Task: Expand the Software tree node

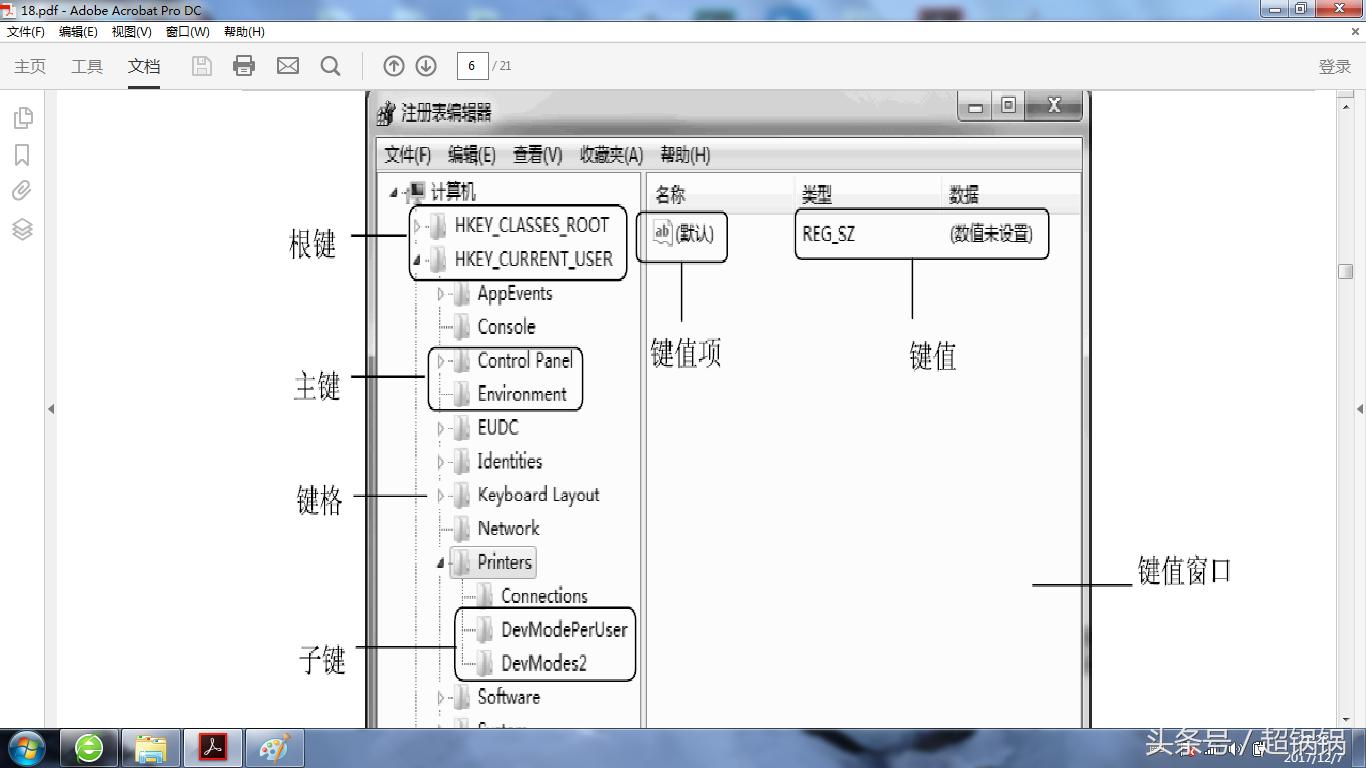Action: point(440,697)
